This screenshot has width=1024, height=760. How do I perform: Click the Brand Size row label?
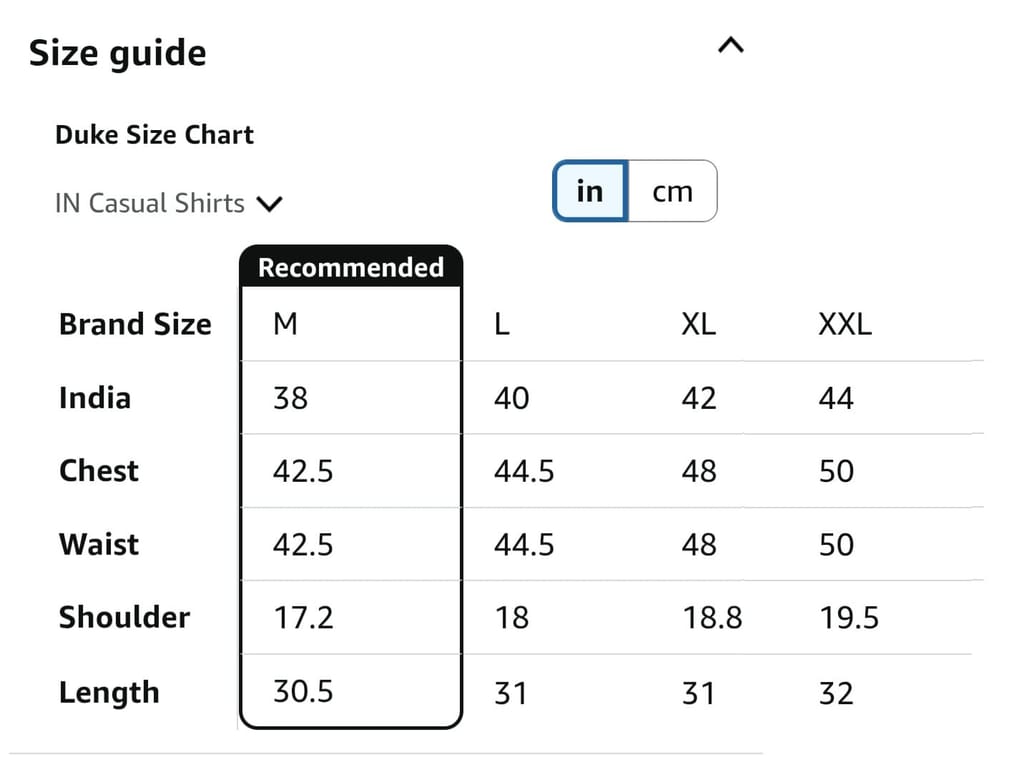pos(135,324)
